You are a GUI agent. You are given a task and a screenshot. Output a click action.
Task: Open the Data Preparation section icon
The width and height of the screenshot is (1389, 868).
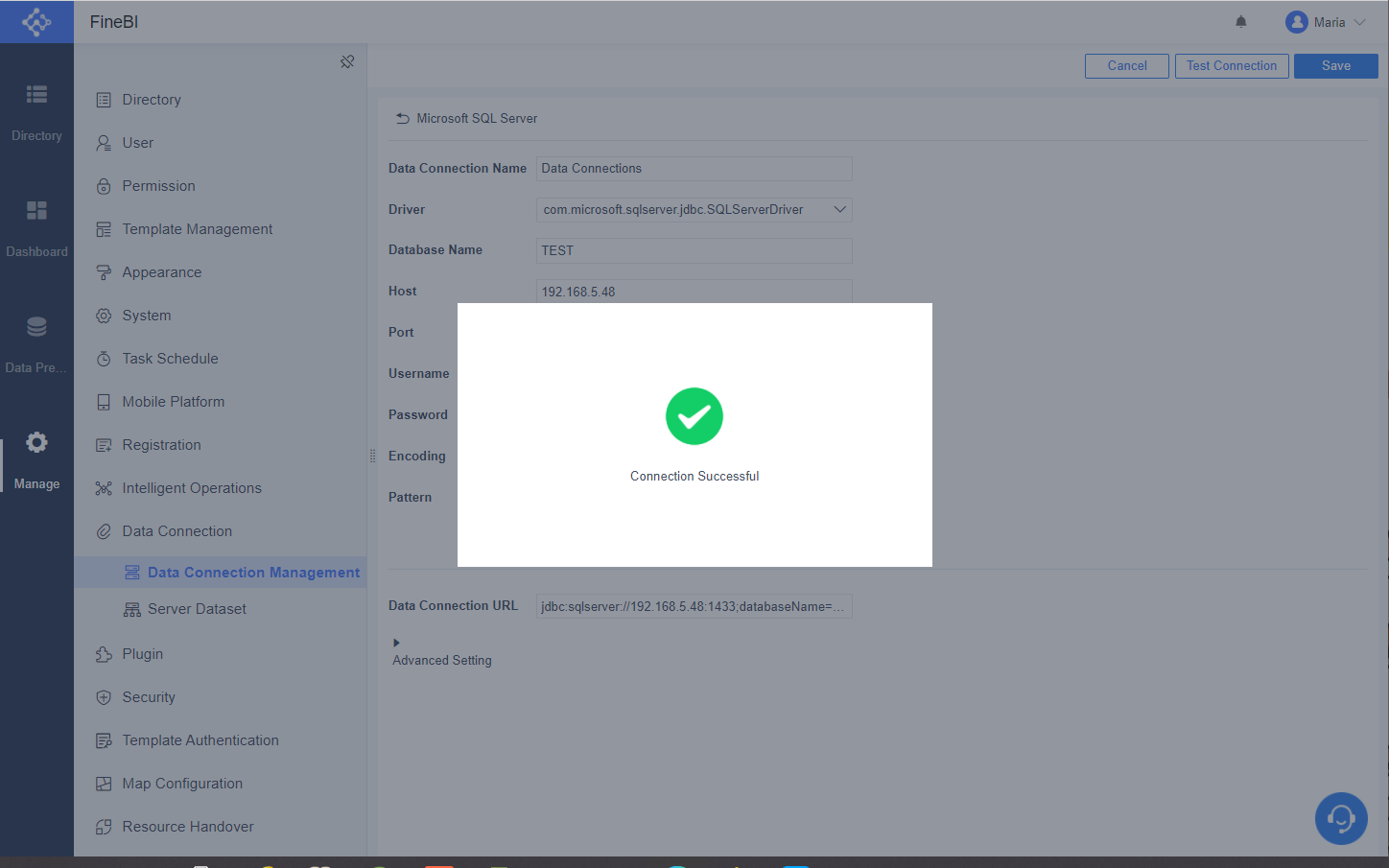point(36,327)
